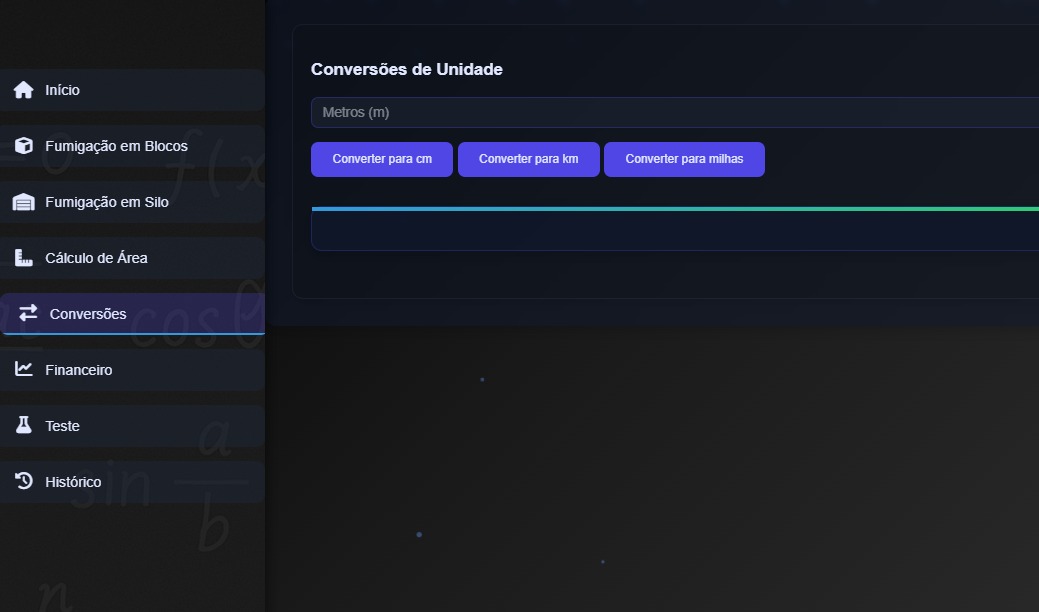Open the Histórico label in the sidebar

coord(73,482)
